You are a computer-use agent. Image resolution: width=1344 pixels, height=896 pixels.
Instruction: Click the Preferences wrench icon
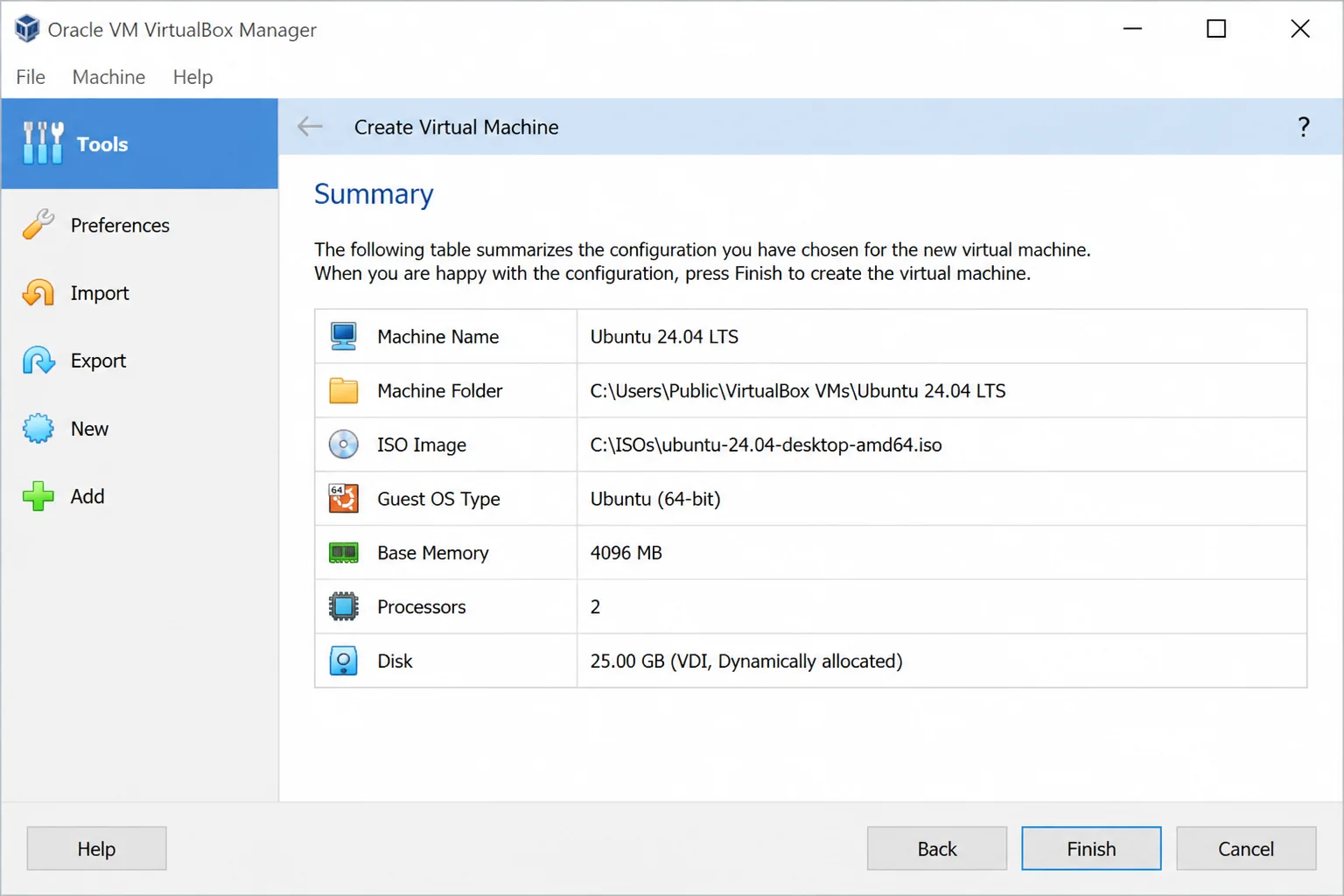tap(38, 225)
